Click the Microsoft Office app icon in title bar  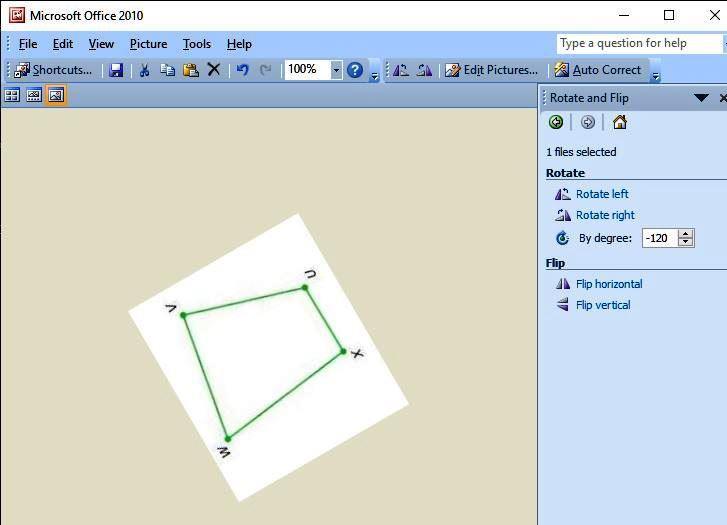[x=17, y=15]
